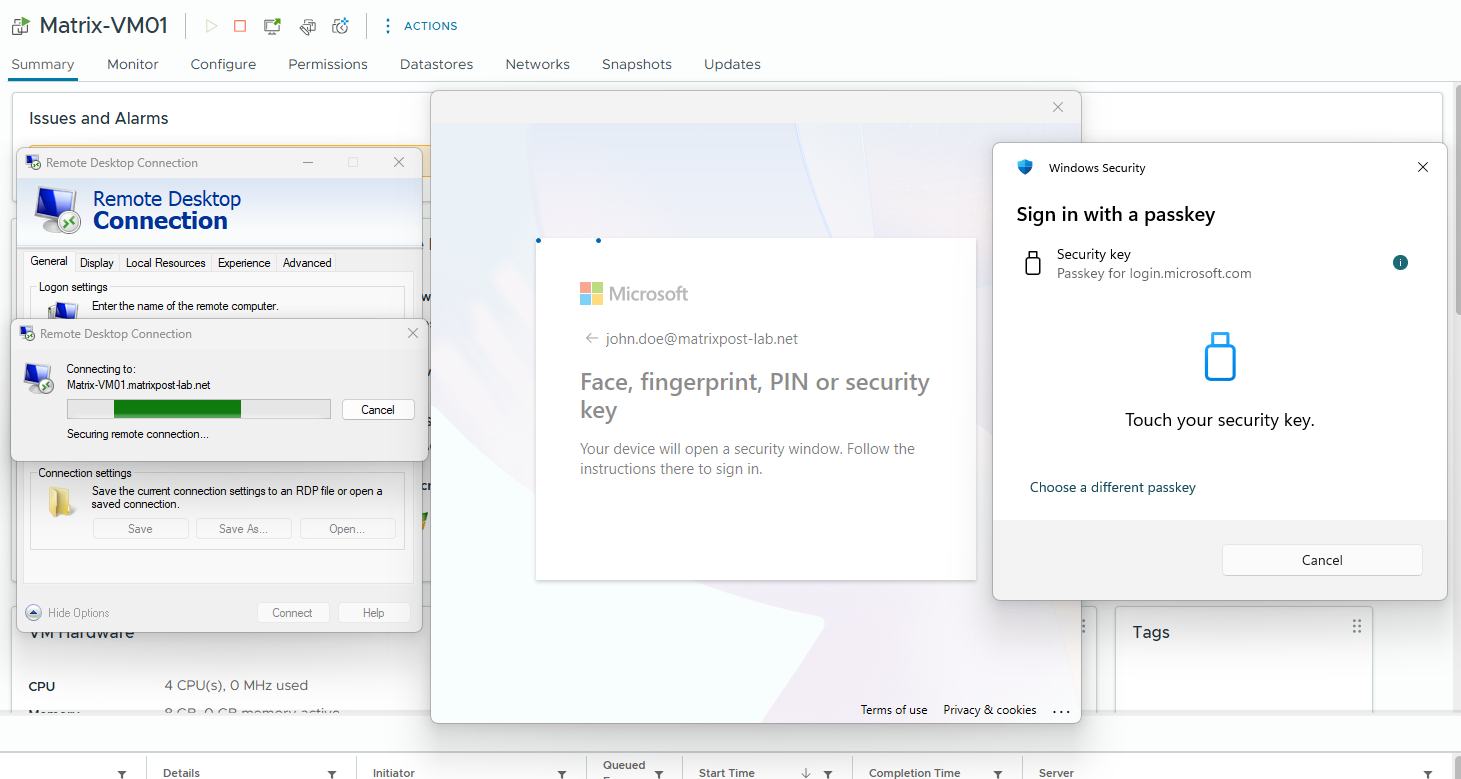Open the edit VM settings toolbar icon
Viewport: 1461px width, 779px height.
308,26
